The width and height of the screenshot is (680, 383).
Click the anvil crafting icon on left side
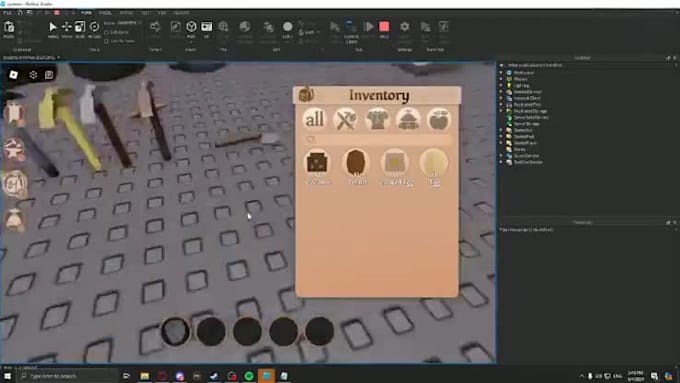pos(14,150)
